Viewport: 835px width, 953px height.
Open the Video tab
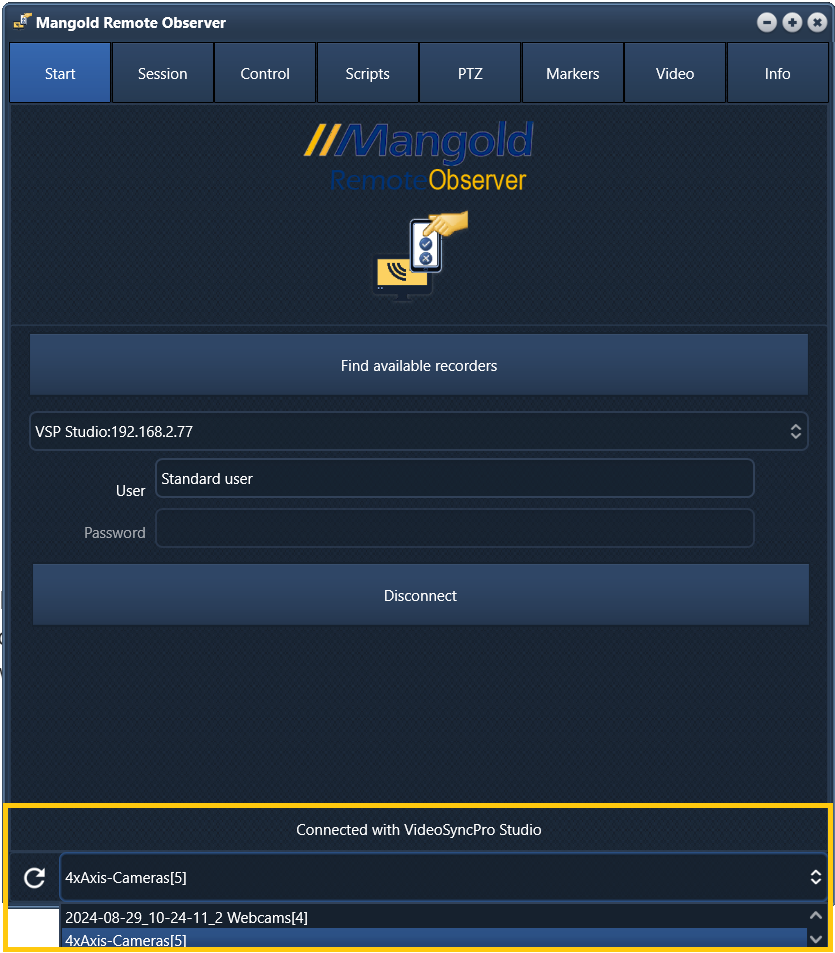pyautogui.click(x=675, y=73)
